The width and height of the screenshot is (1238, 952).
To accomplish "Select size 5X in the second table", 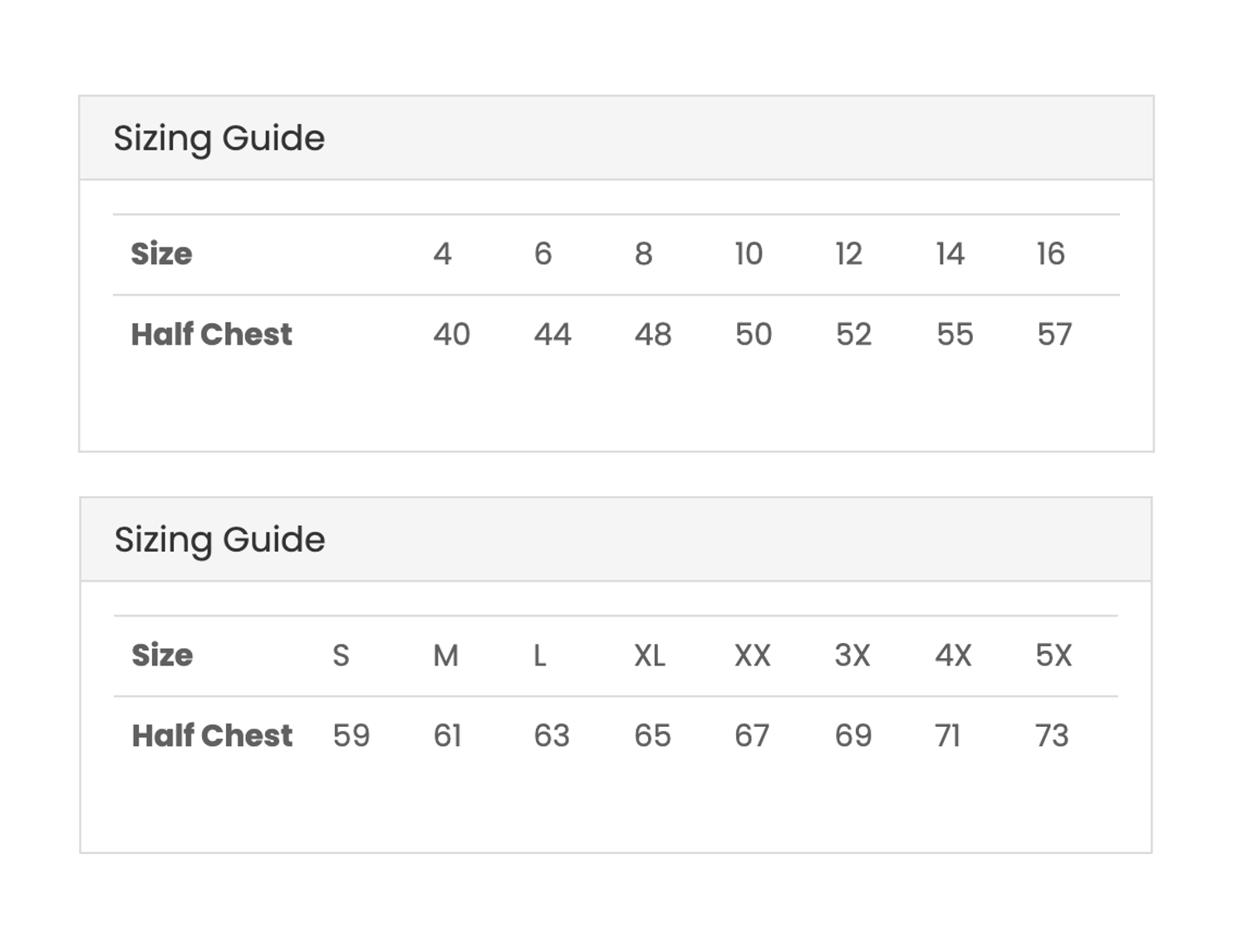I will (x=1054, y=655).
